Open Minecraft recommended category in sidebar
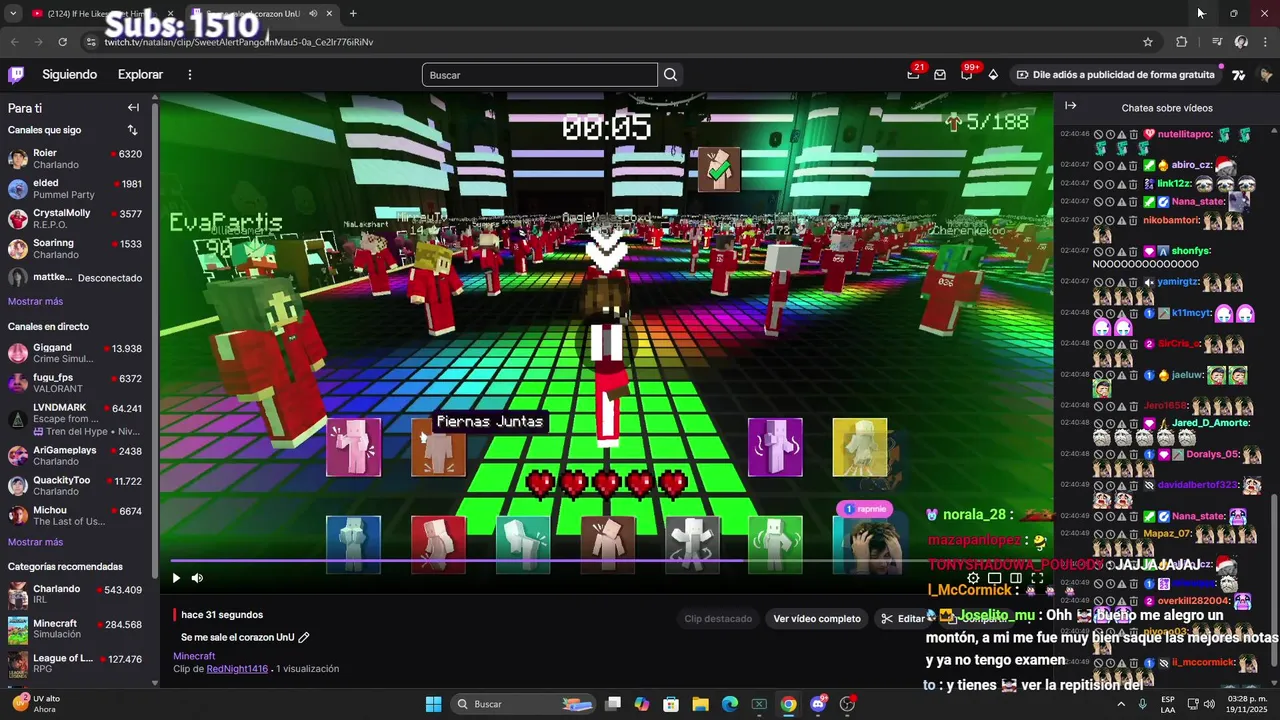Image resolution: width=1280 pixels, height=720 pixels. click(76, 630)
